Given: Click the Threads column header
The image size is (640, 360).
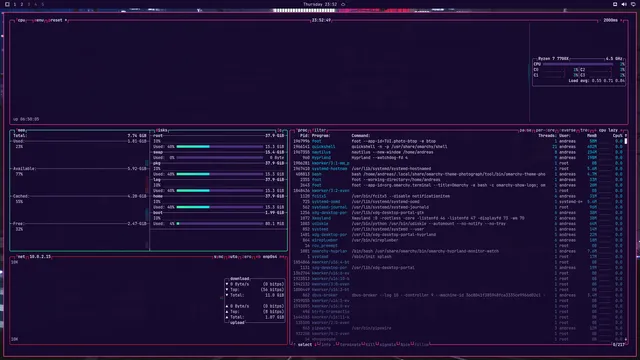Looking at the screenshot, I should 547,136.
